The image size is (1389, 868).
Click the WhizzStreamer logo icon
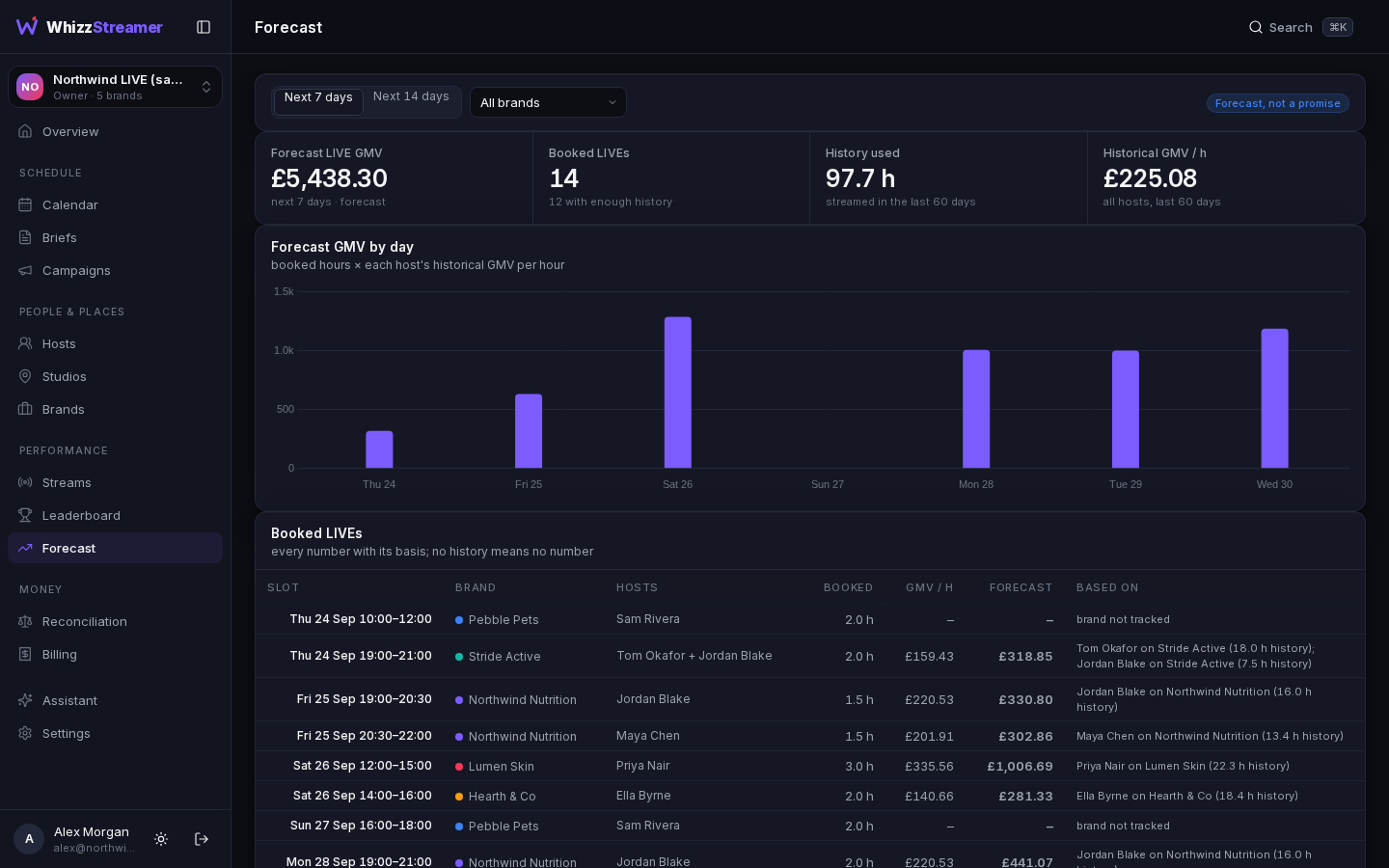pos(27,26)
